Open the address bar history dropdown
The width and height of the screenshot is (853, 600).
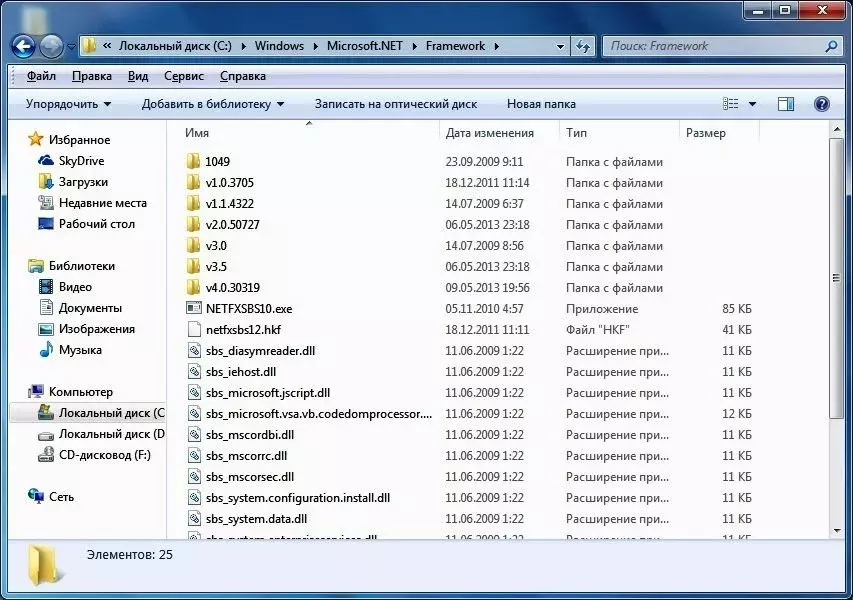(x=560, y=46)
